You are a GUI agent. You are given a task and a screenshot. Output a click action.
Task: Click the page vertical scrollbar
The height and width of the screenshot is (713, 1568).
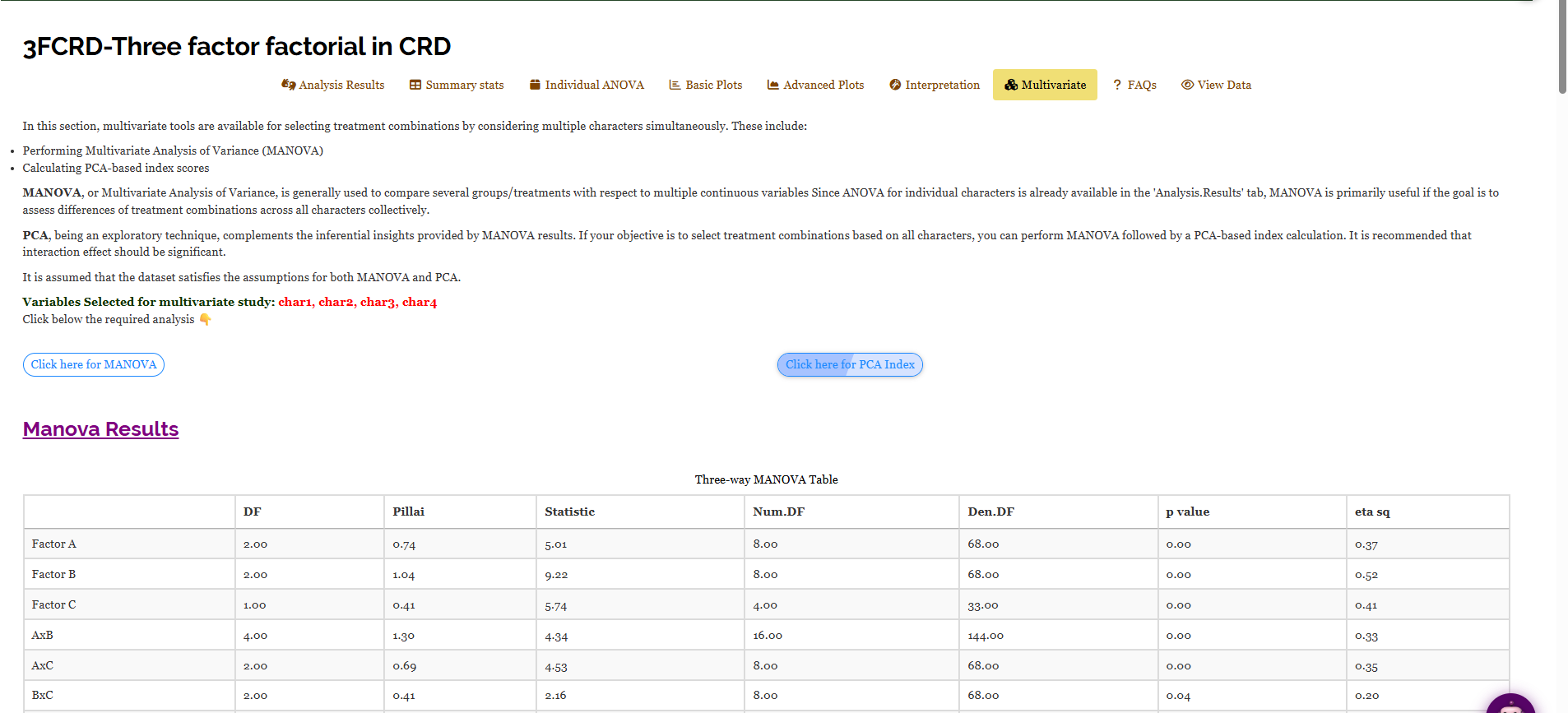point(1562,47)
